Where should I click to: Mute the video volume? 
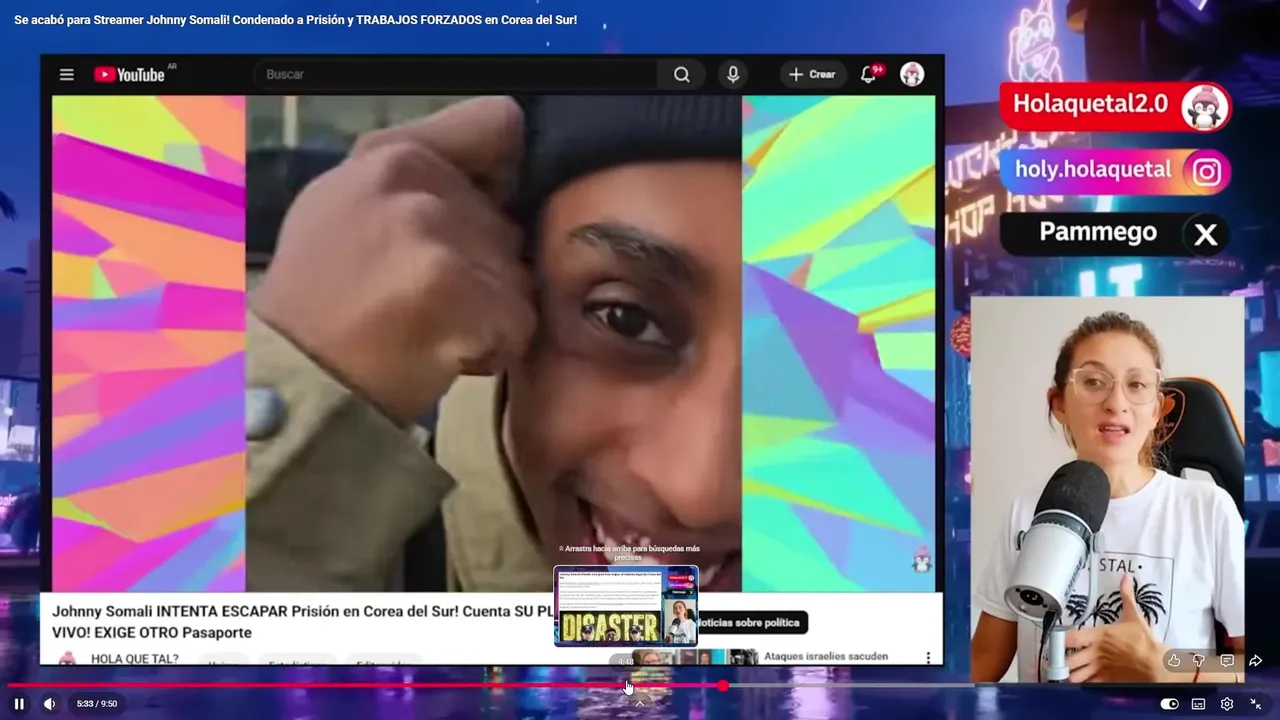(49, 704)
